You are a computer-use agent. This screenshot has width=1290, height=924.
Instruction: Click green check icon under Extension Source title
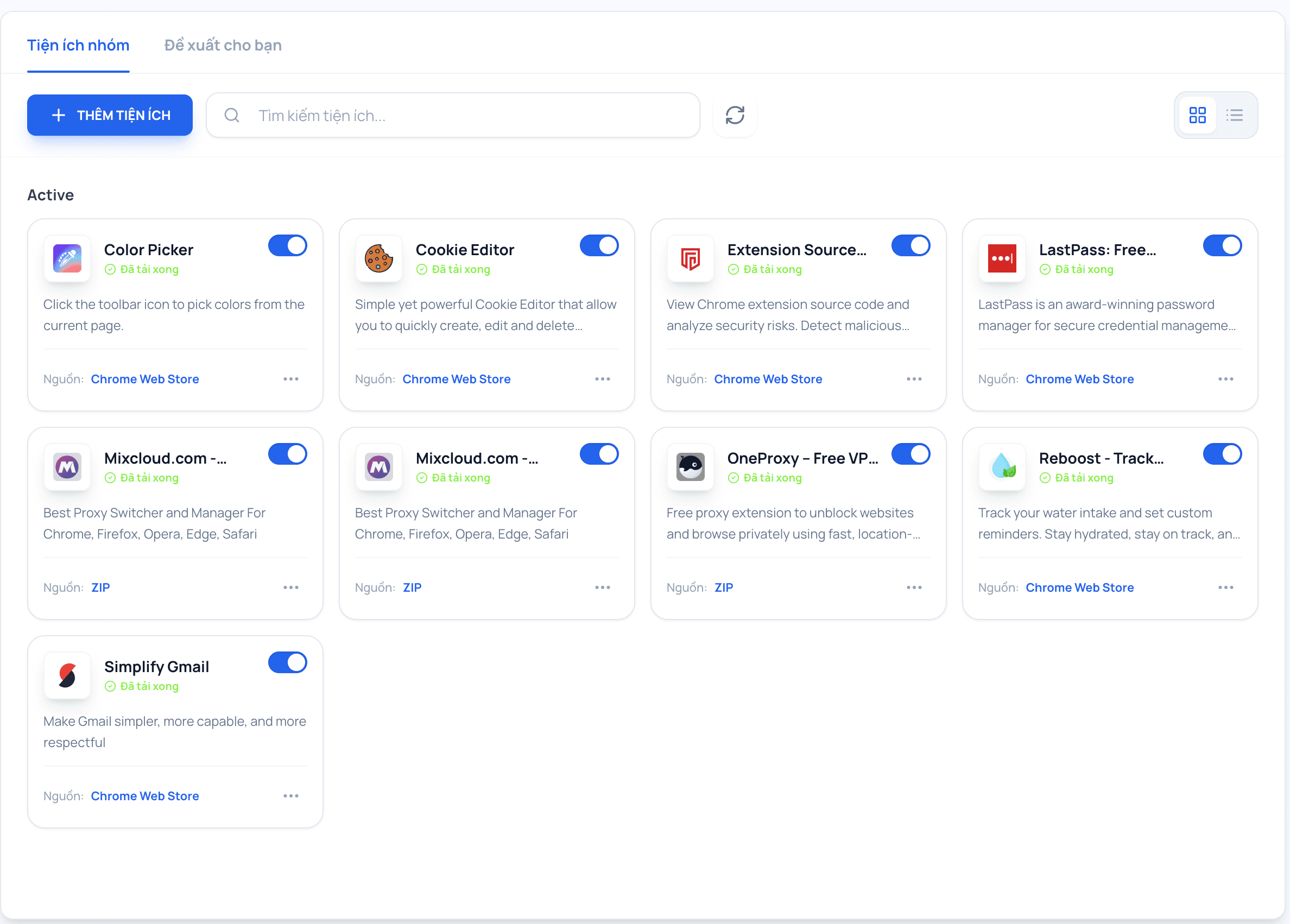733,269
